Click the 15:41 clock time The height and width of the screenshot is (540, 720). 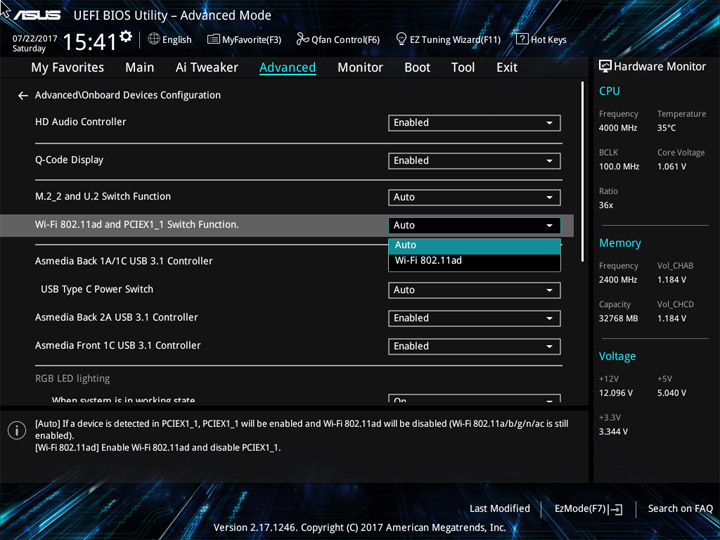(90, 42)
